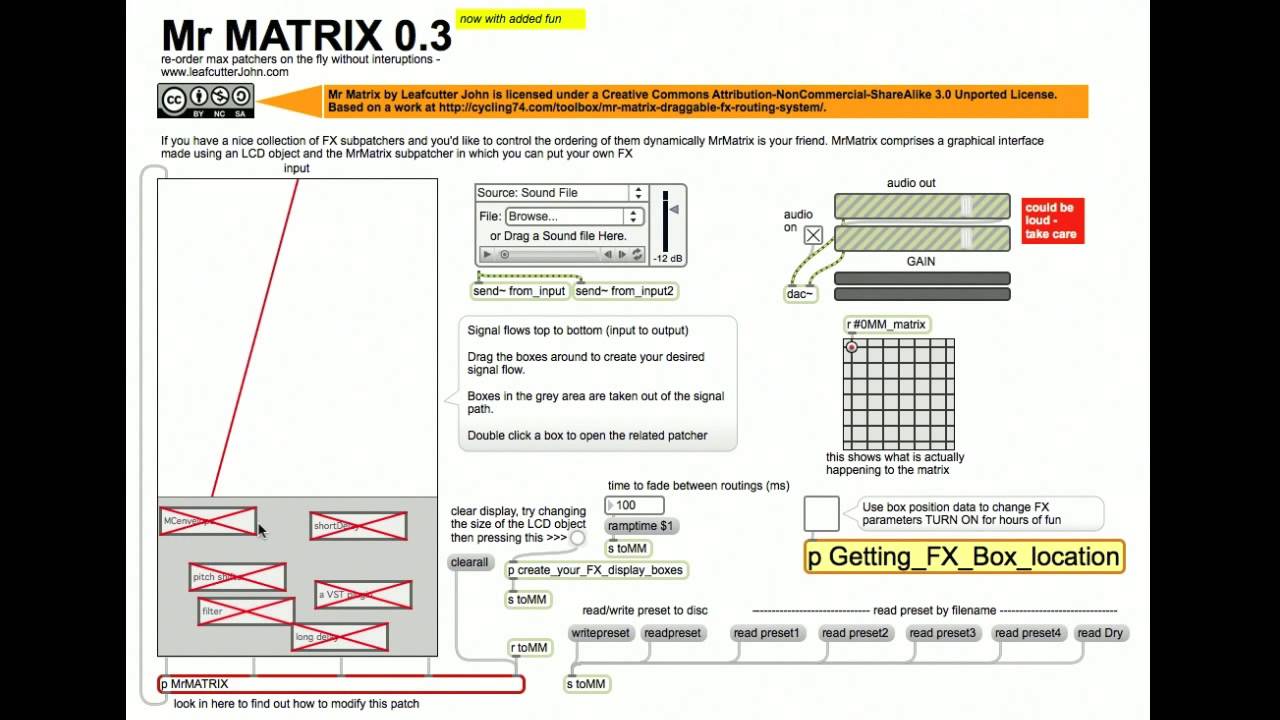Click the 'or Drag a Sound file Here.' text
Screen dimensions: 1280x720
558,236
